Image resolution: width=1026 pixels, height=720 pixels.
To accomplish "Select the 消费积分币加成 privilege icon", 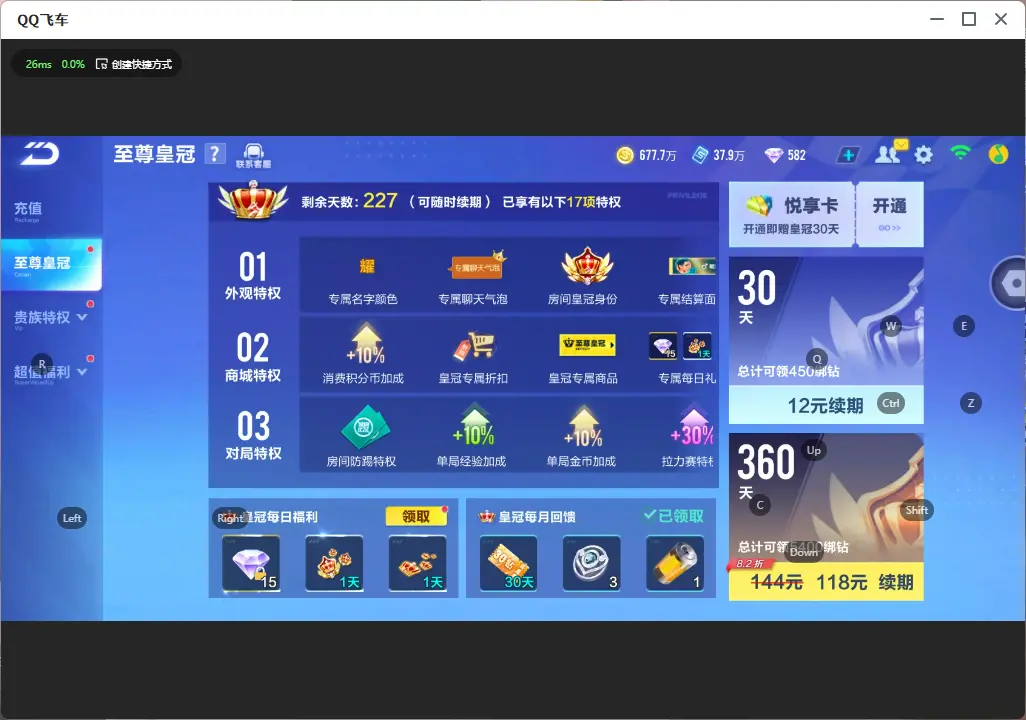I will point(366,344).
